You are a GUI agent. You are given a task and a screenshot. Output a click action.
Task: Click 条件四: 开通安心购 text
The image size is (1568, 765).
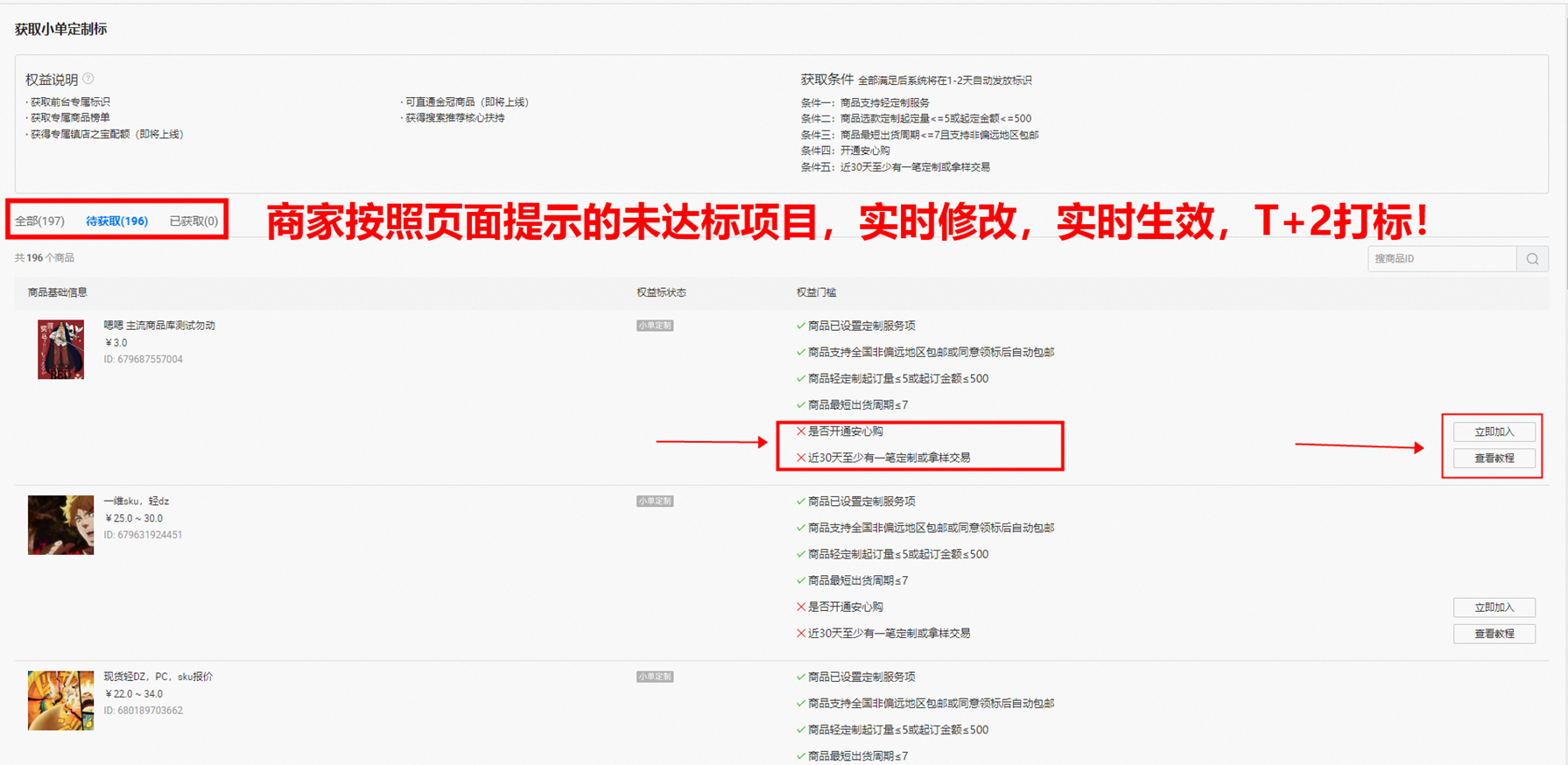point(845,151)
